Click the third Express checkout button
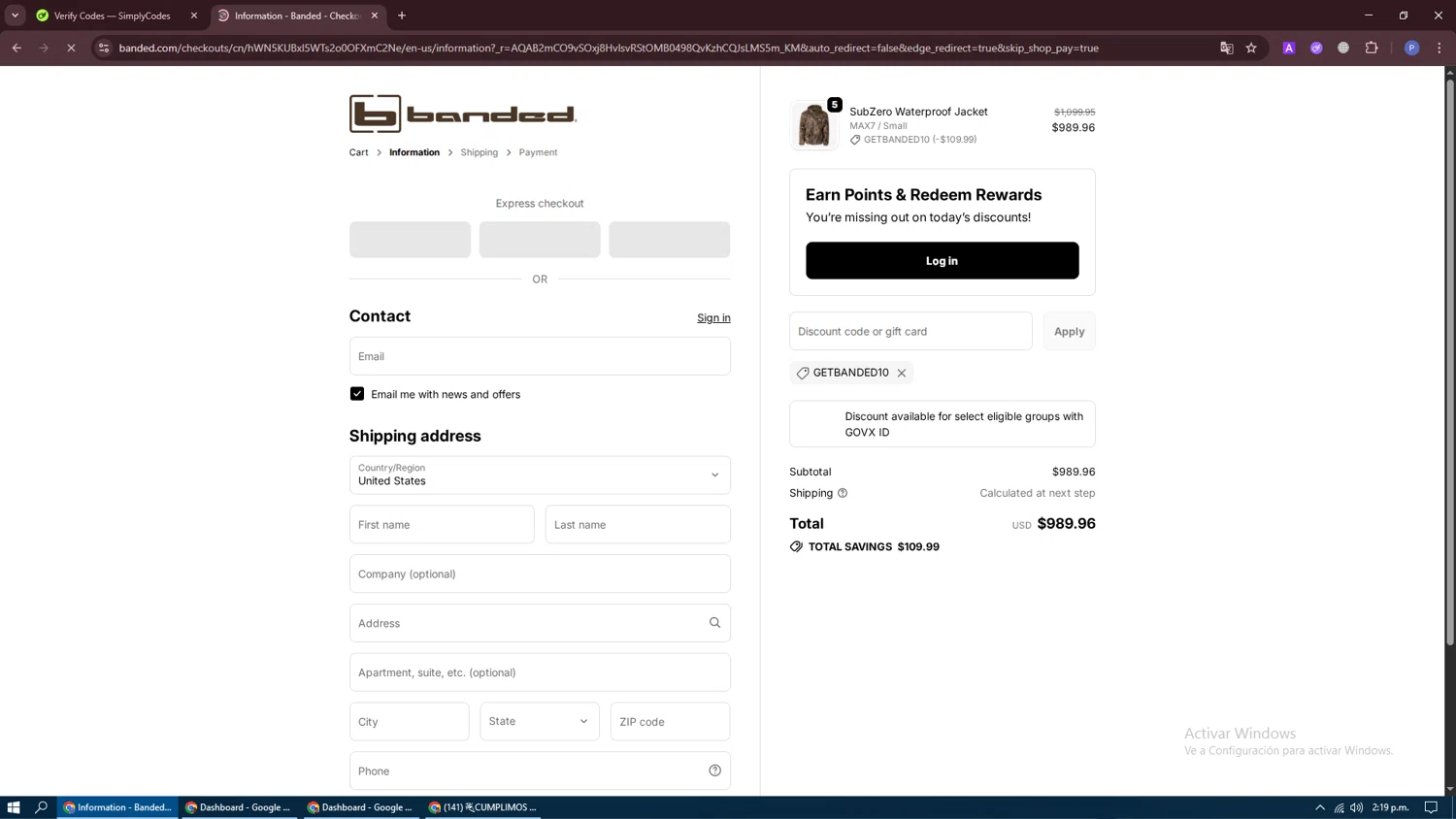Screen dimensions: 1456x819 pos(669,240)
